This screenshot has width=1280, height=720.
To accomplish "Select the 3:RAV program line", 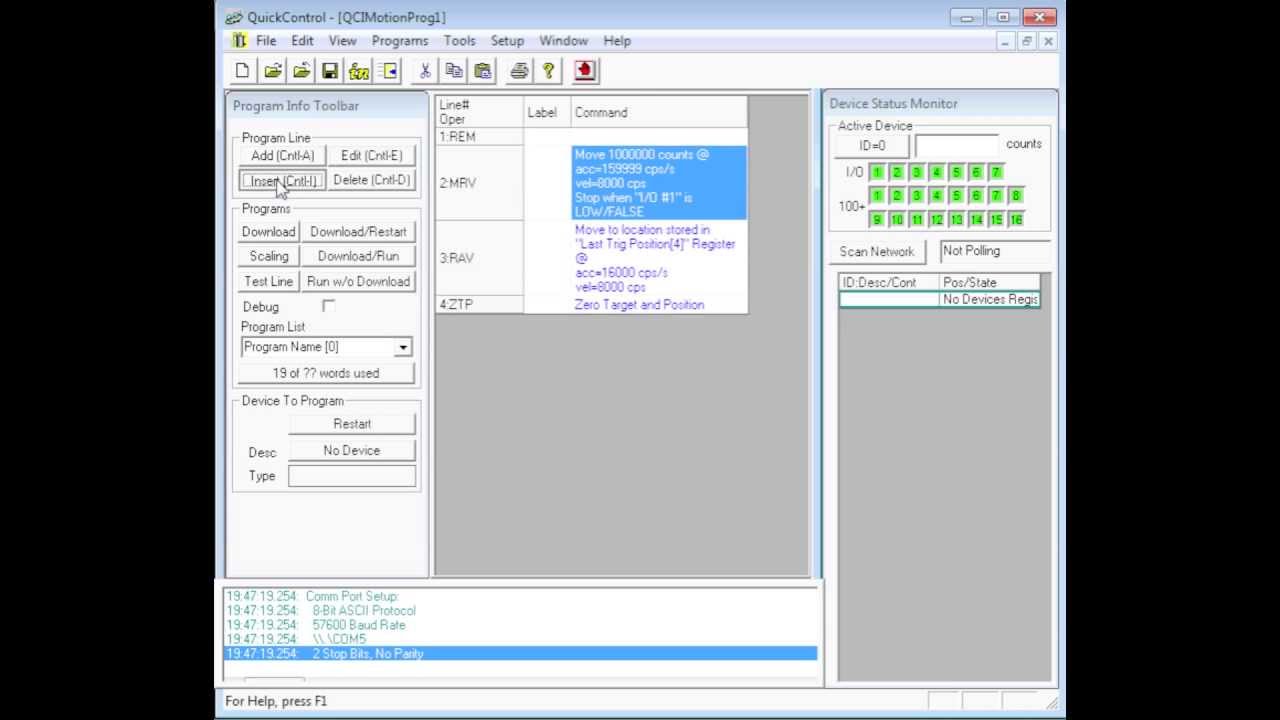I will [x=591, y=258].
